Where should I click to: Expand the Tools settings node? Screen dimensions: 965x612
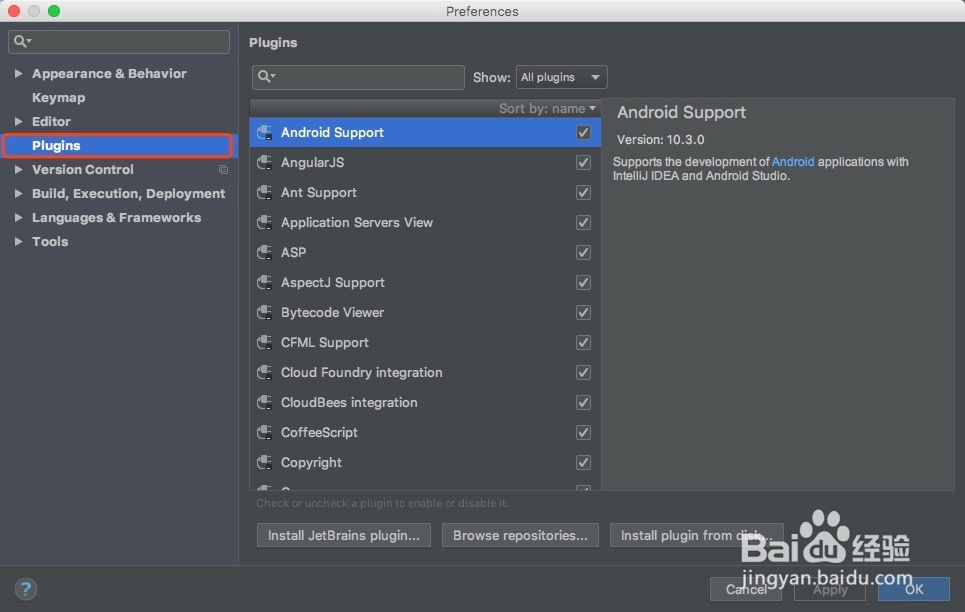18,241
